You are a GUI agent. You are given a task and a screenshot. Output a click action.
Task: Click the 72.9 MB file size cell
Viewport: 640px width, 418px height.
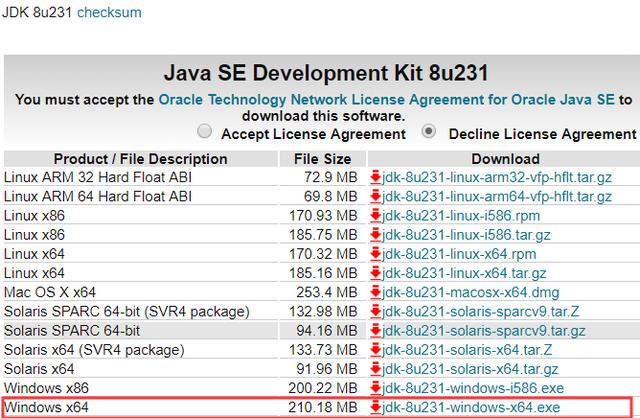(331, 178)
